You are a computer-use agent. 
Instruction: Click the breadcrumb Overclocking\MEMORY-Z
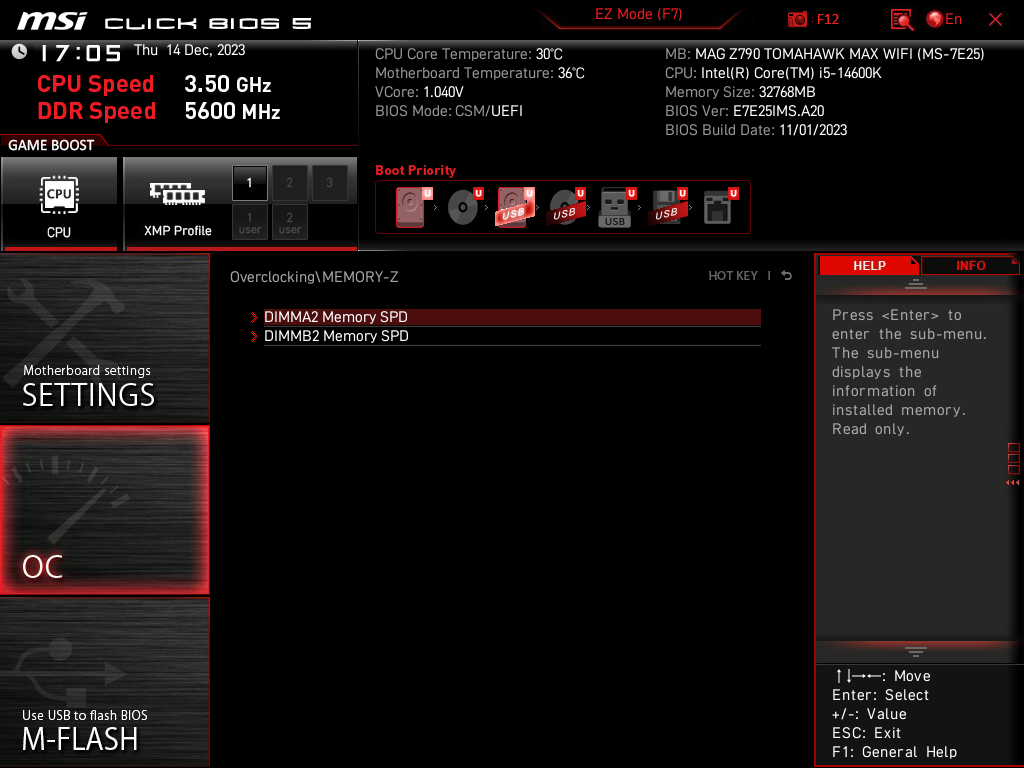(314, 277)
